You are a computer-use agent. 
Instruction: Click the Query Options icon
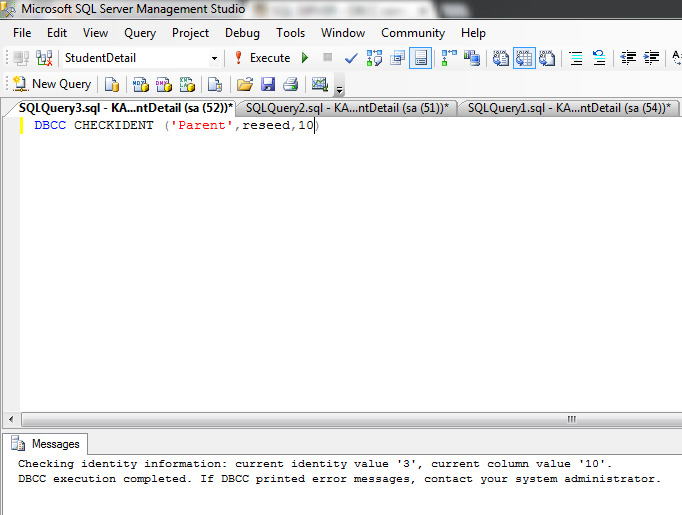pos(397,58)
